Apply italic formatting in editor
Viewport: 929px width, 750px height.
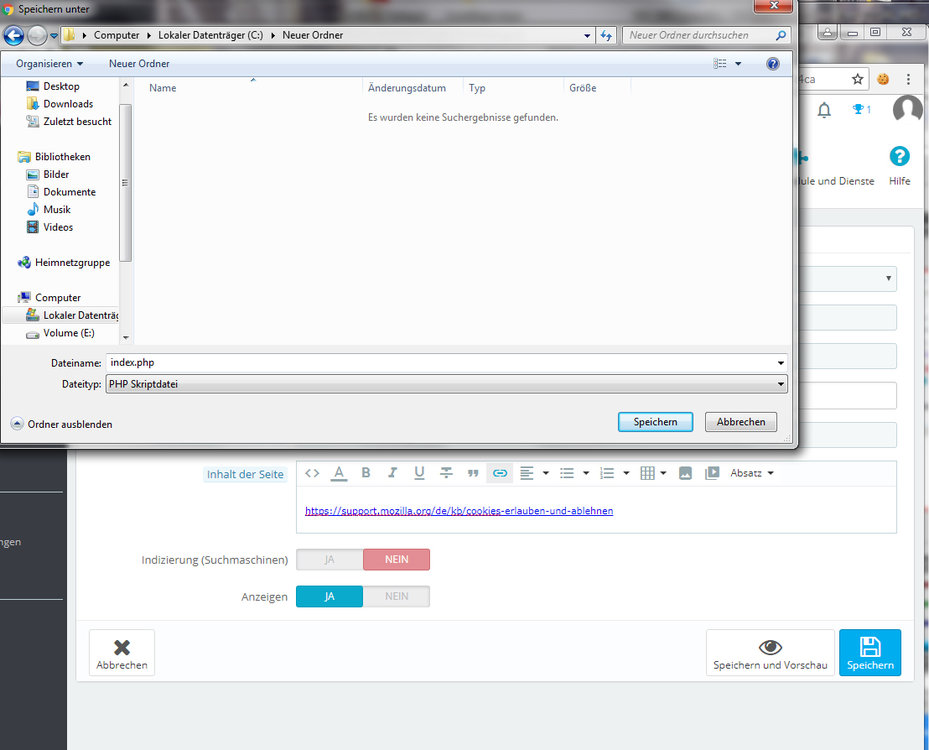[392, 473]
